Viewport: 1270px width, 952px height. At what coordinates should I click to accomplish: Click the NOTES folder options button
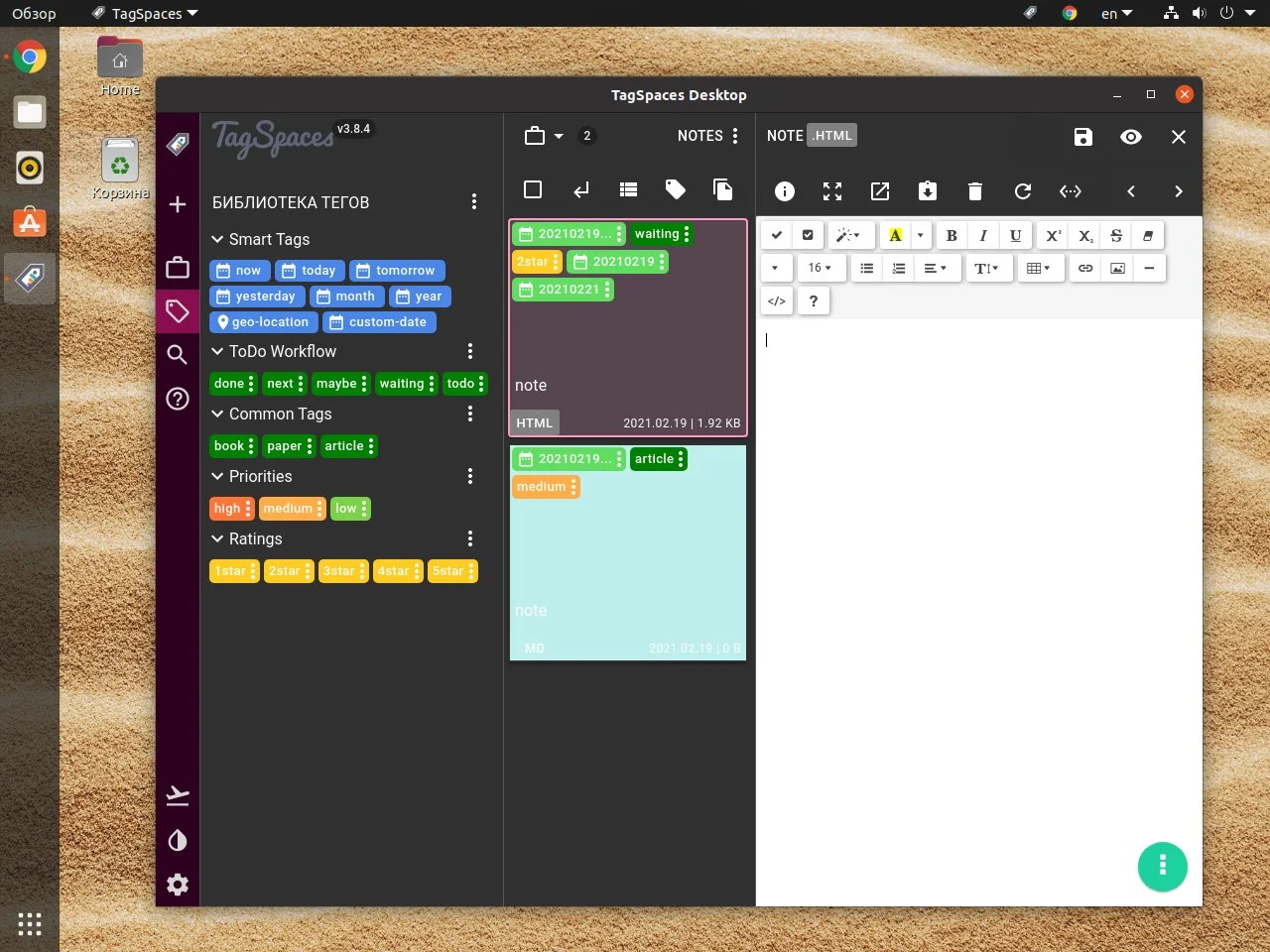(735, 136)
